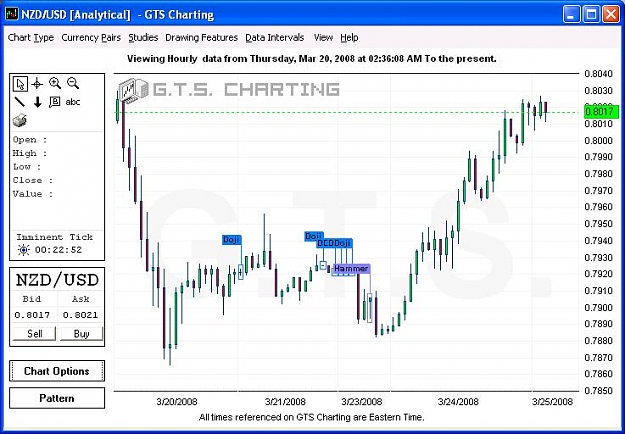Click the Imminent Tick sun icon
625x434 pixels.
pos(24,250)
